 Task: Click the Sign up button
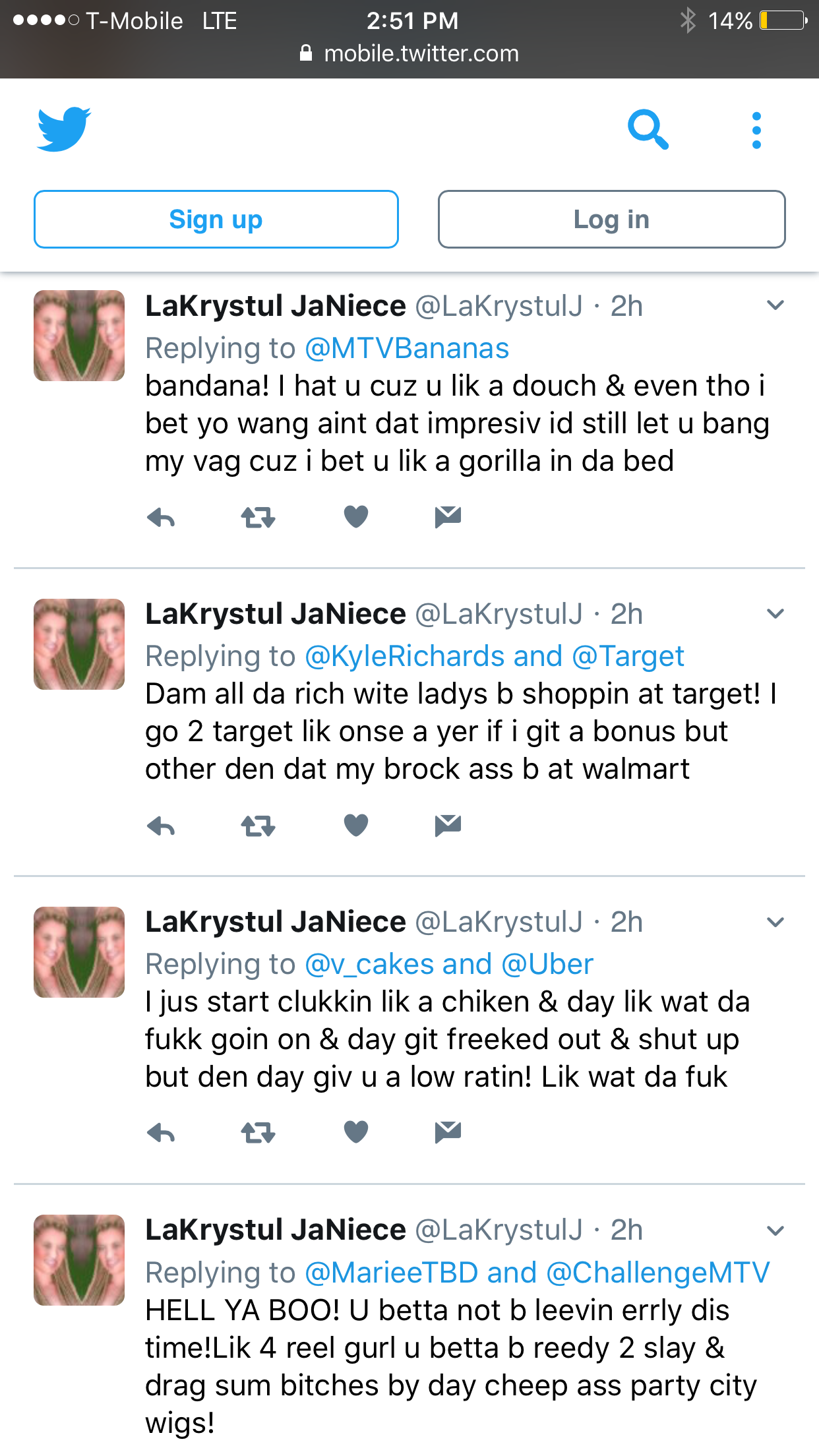[x=216, y=220]
